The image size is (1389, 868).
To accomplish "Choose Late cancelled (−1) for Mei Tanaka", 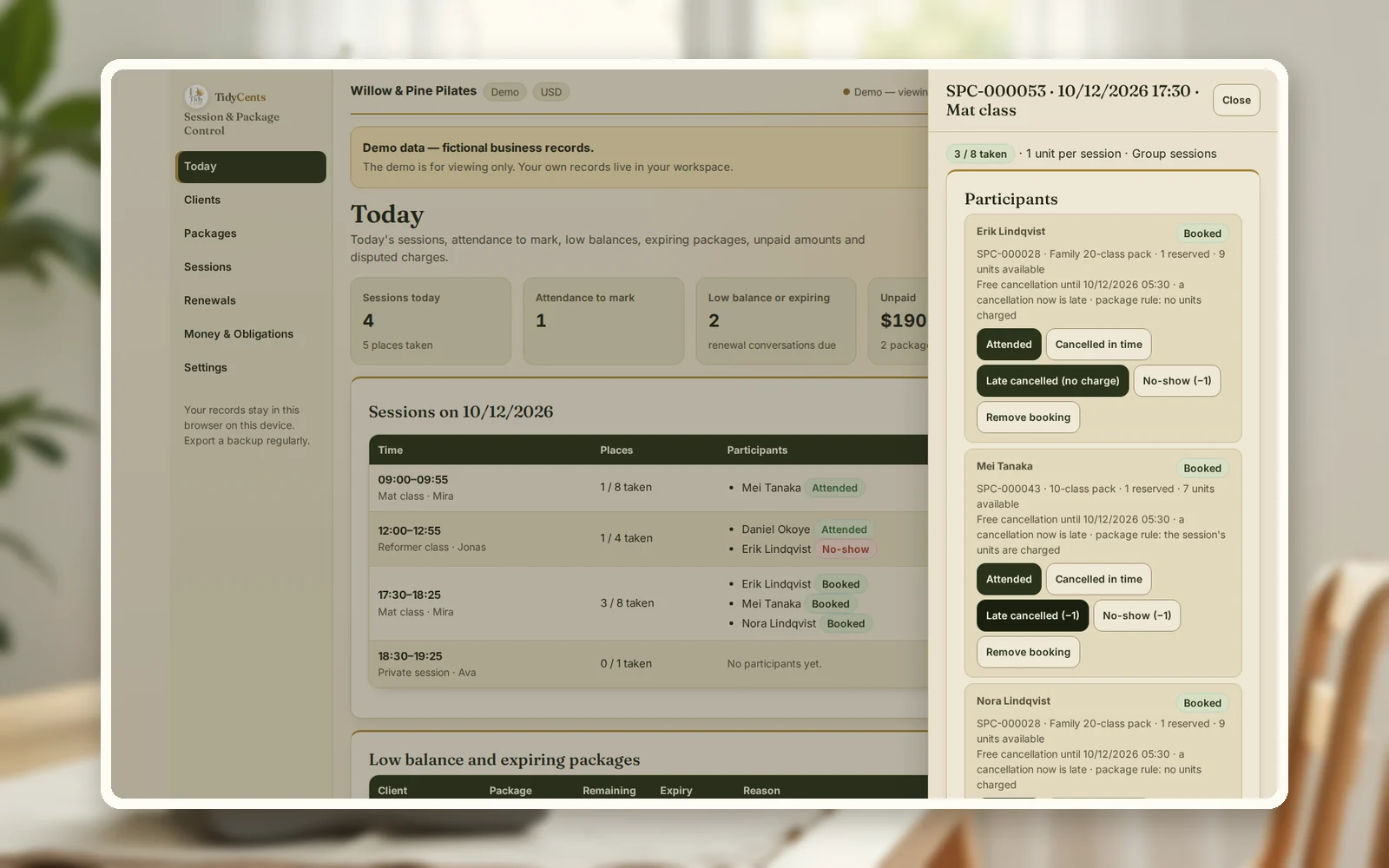I will click(1032, 616).
